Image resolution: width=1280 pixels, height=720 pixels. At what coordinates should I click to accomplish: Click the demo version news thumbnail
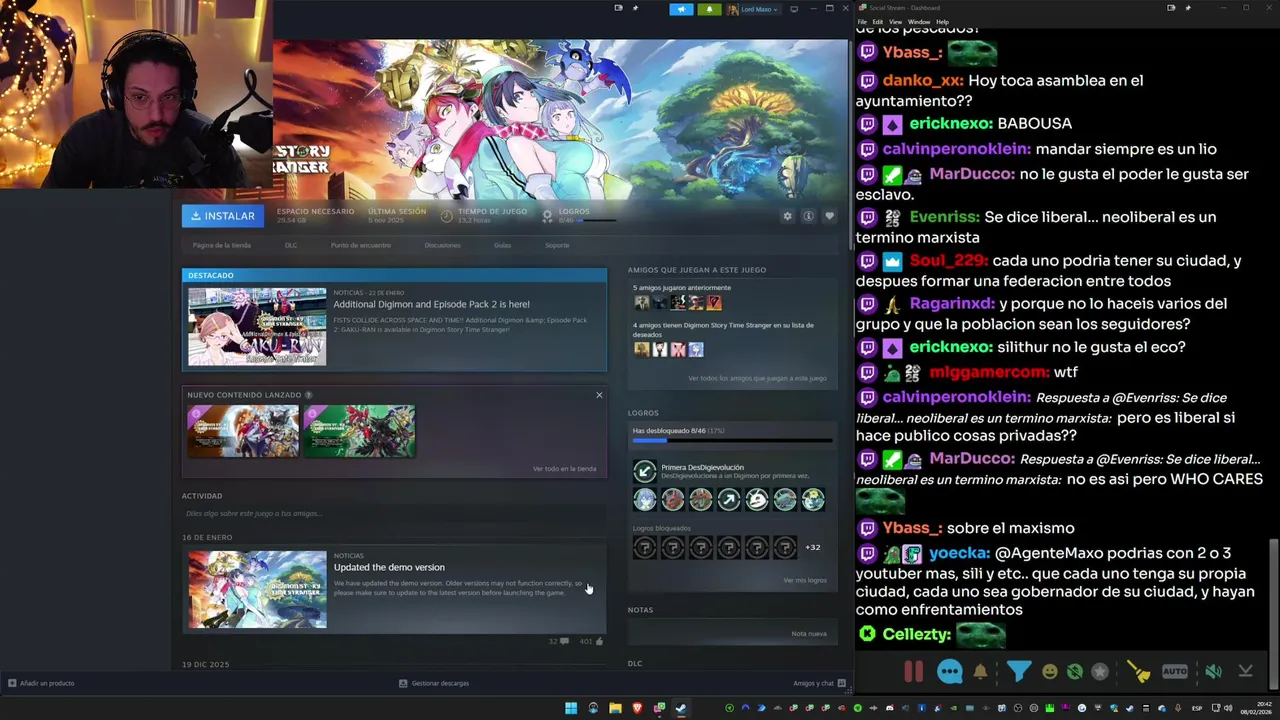click(257, 590)
